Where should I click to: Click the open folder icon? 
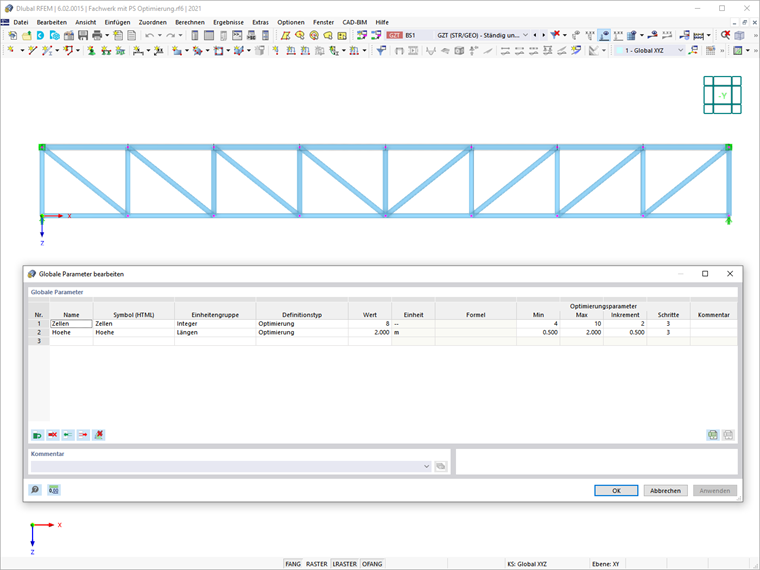(27, 35)
